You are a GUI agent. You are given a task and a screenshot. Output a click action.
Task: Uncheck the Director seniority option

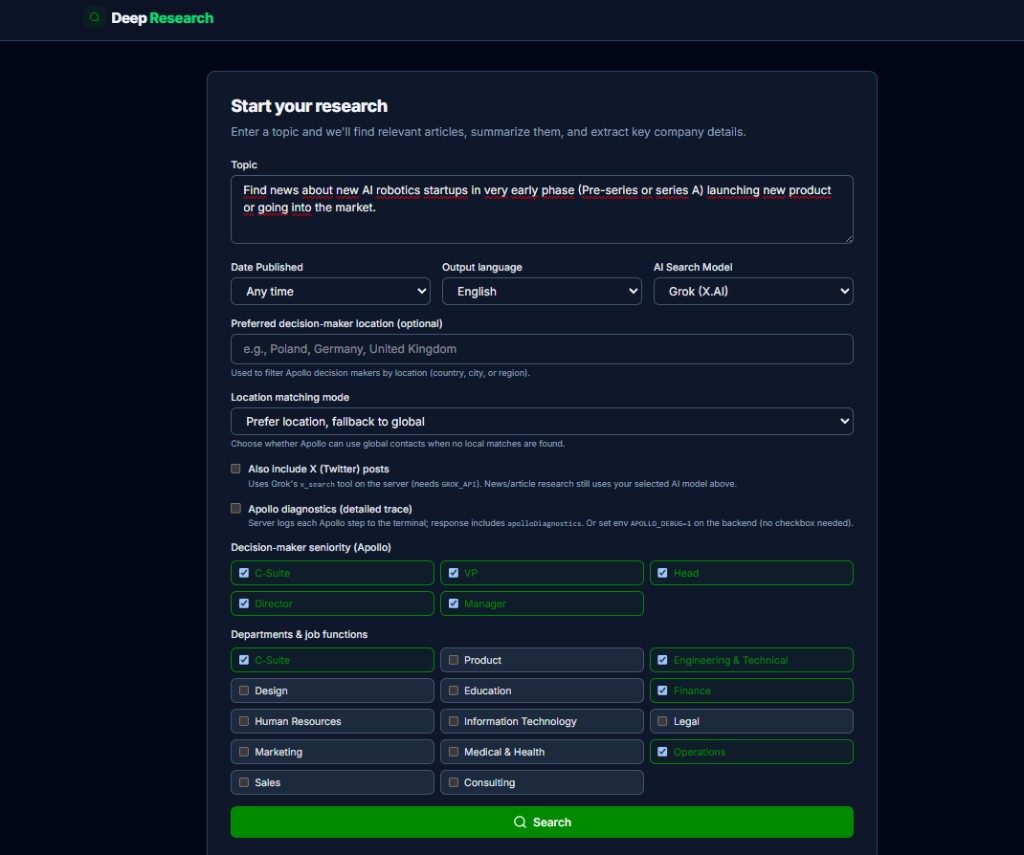point(244,604)
